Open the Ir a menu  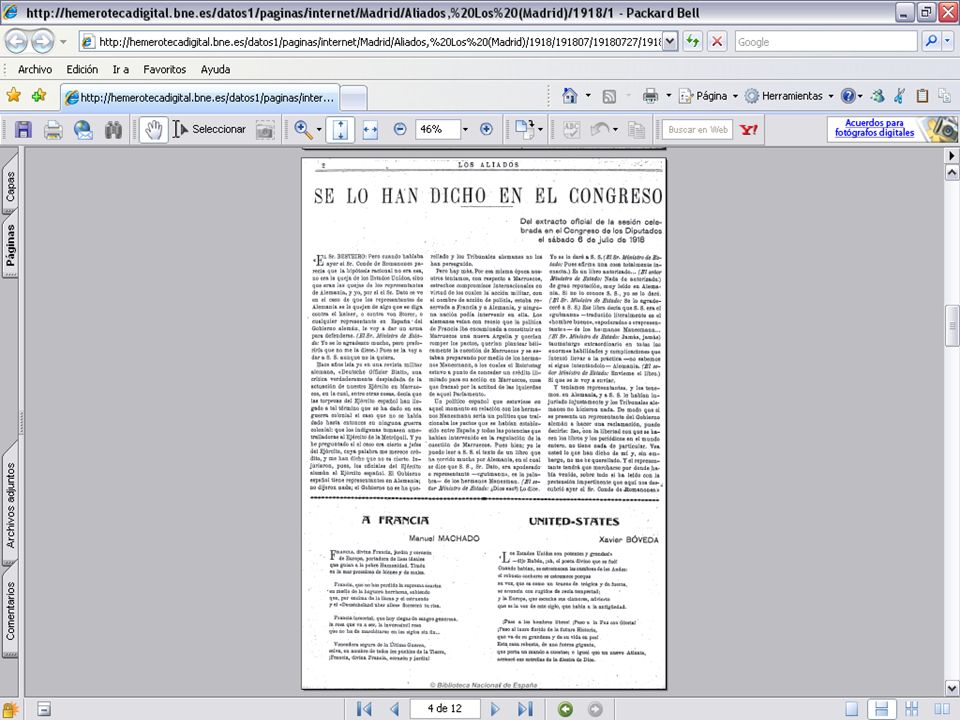[121, 70]
